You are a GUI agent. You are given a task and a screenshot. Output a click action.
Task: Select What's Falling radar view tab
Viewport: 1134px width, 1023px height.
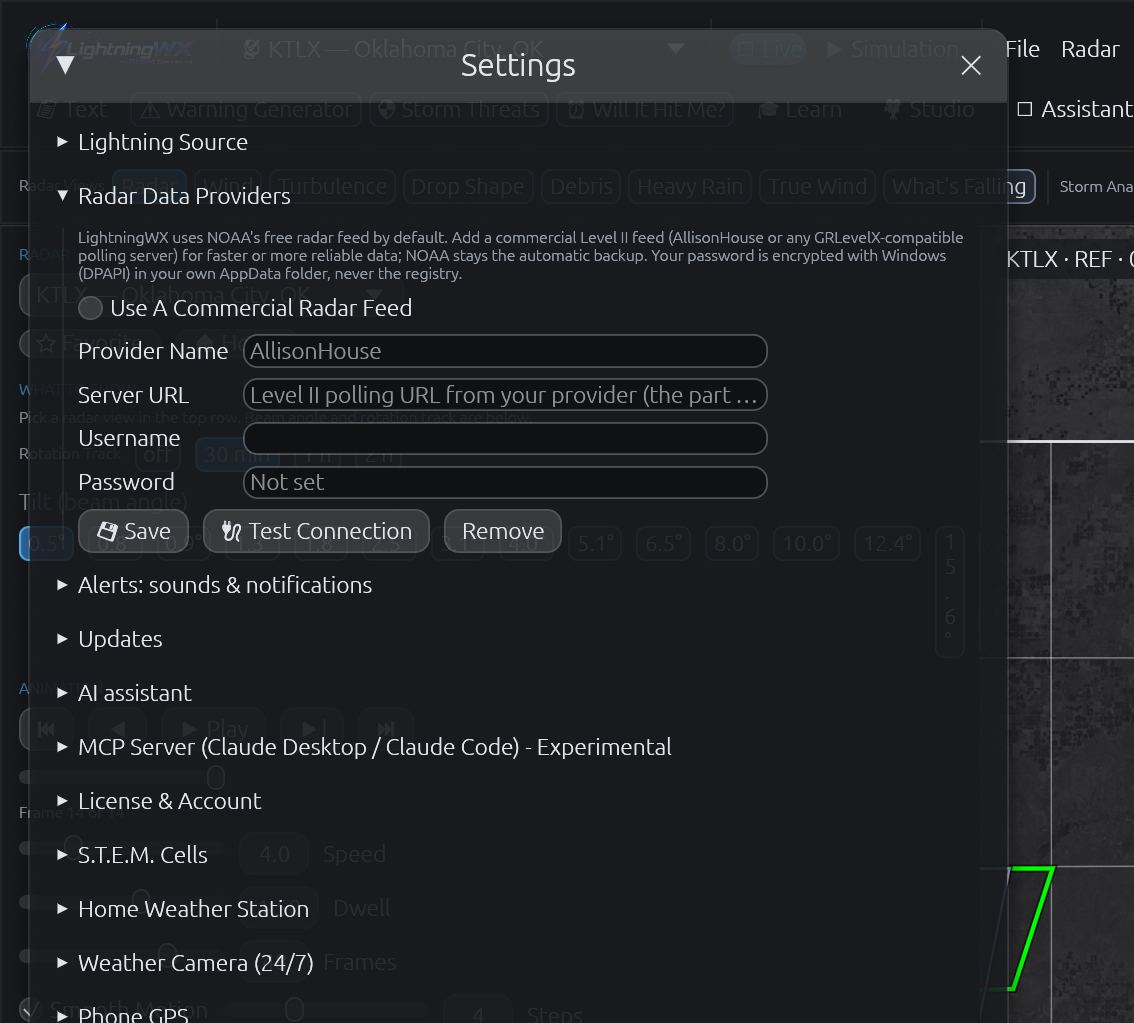(959, 187)
